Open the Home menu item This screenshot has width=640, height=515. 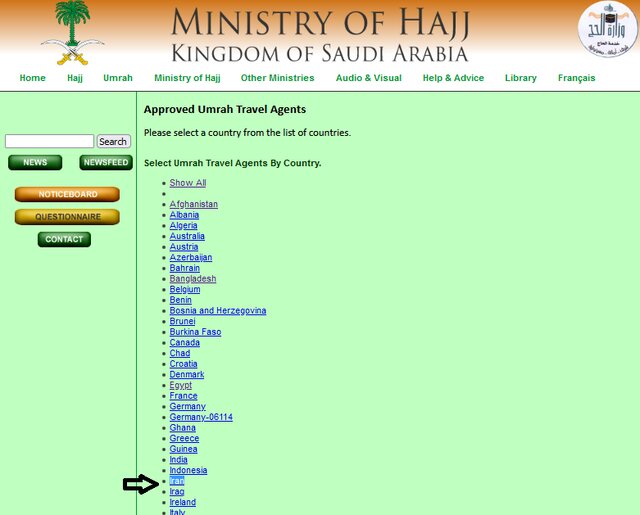pyautogui.click(x=32, y=78)
